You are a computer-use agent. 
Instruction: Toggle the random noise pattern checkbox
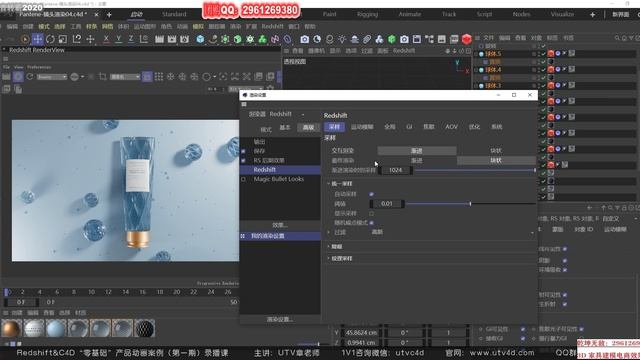[x=371, y=223]
